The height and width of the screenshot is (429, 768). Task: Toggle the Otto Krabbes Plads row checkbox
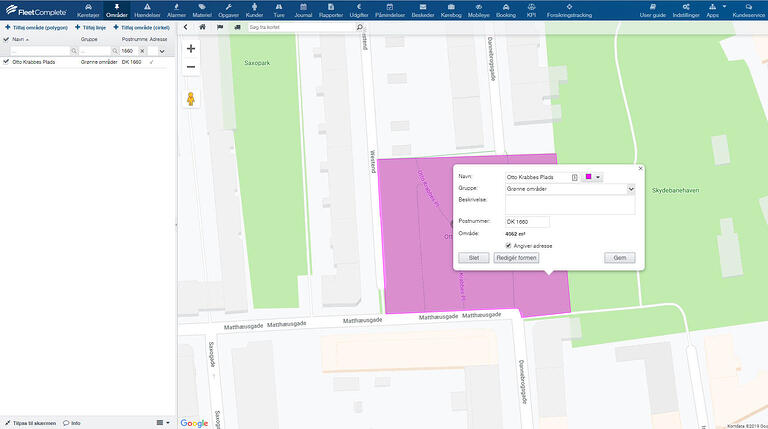tap(6, 62)
